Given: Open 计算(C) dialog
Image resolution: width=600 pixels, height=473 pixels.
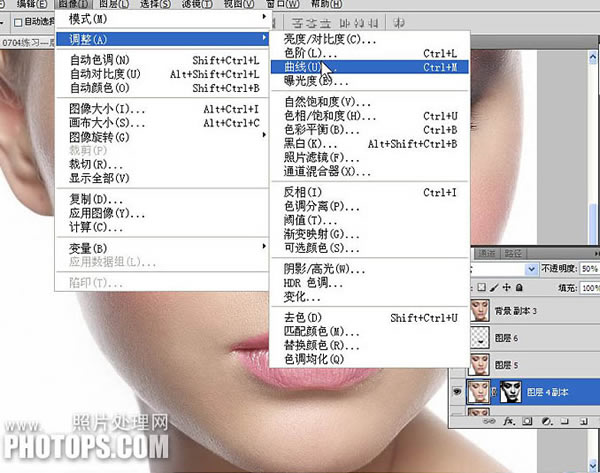Looking at the screenshot, I should [162, 227].
